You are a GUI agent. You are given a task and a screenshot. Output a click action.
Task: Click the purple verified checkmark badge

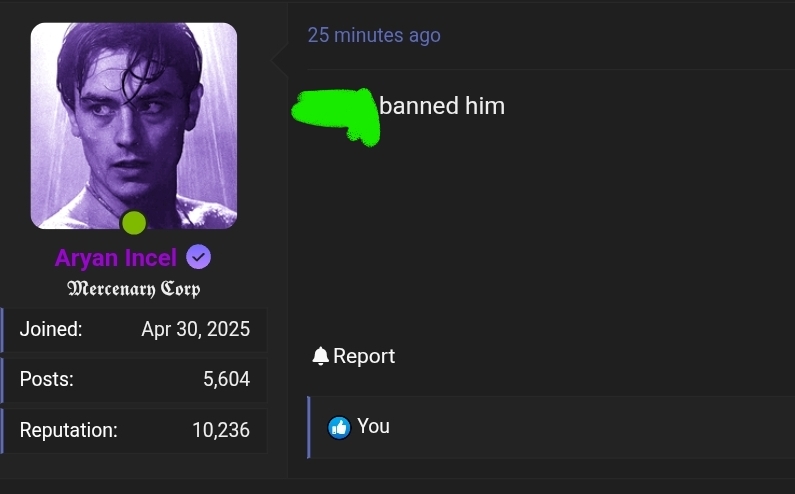[x=198, y=257]
